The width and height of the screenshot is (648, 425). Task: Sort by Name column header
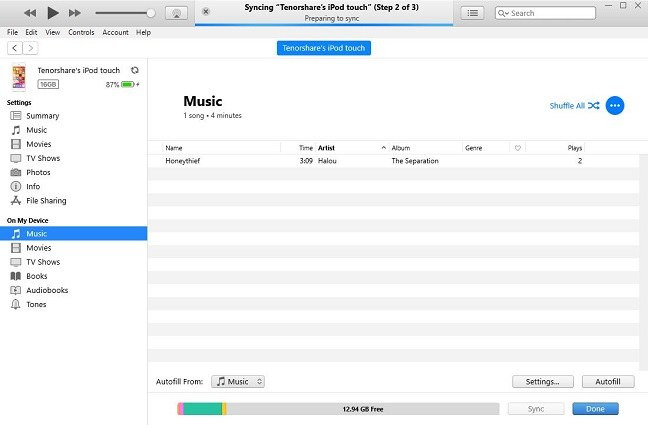[x=174, y=148]
